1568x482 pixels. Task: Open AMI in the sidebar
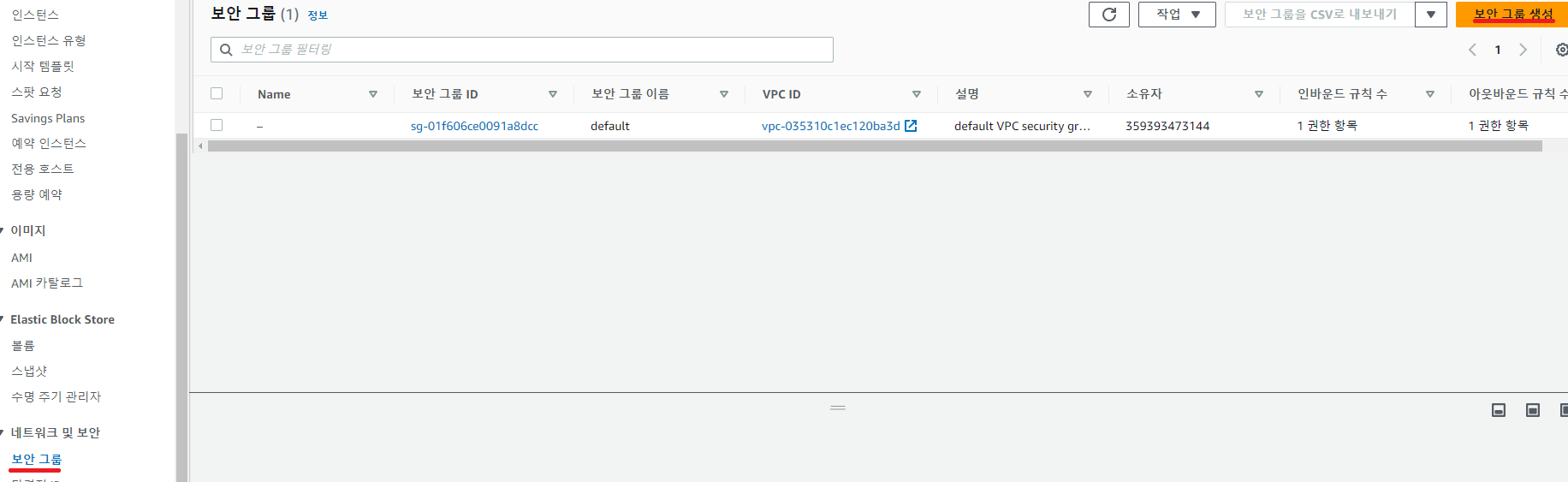point(21,258)
